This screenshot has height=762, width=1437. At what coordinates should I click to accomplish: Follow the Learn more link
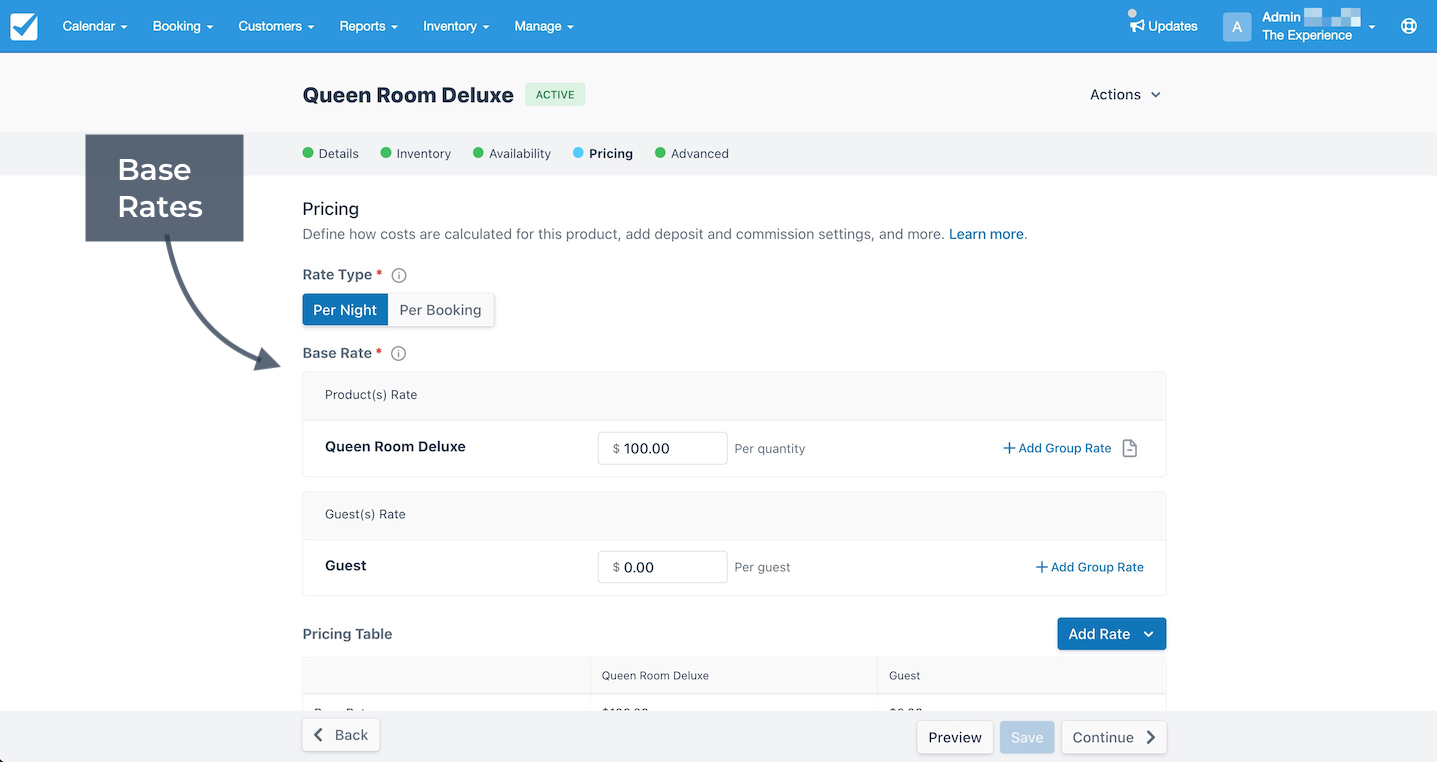coord(986,234)
